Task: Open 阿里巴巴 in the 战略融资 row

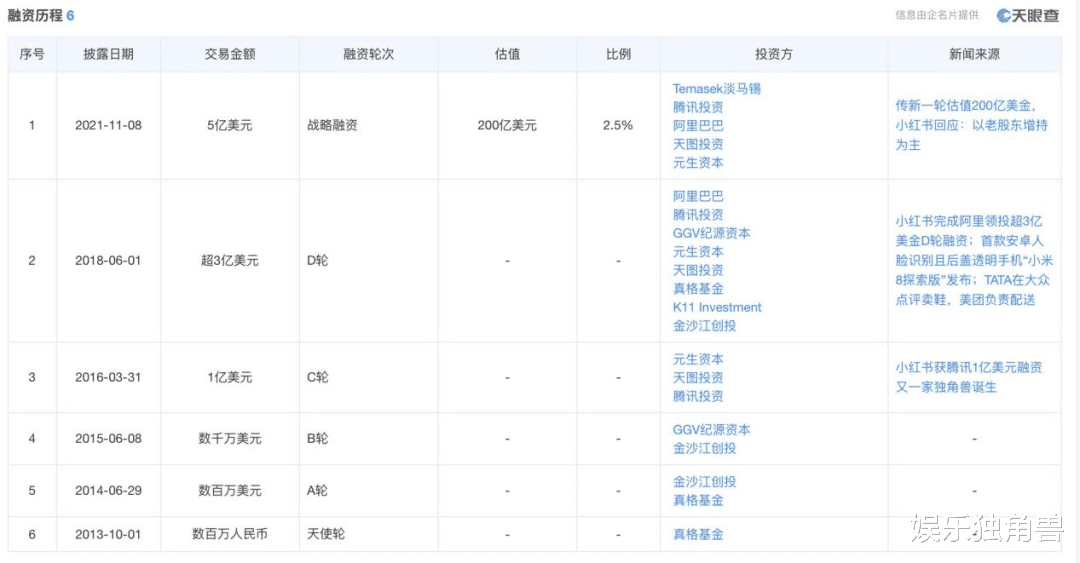Action: [x=698, y=126]
